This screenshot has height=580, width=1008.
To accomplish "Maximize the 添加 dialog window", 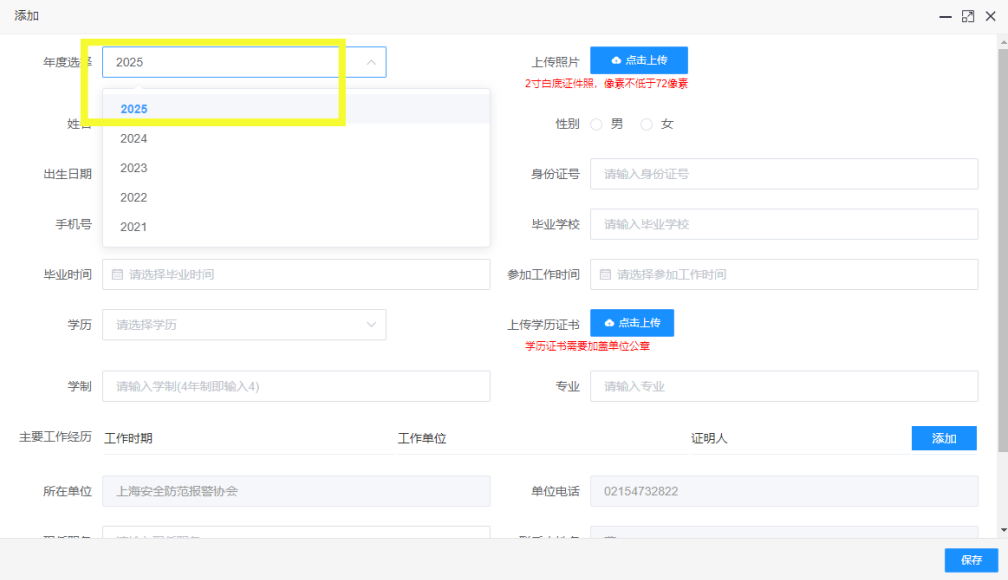I will click(967, 16).
